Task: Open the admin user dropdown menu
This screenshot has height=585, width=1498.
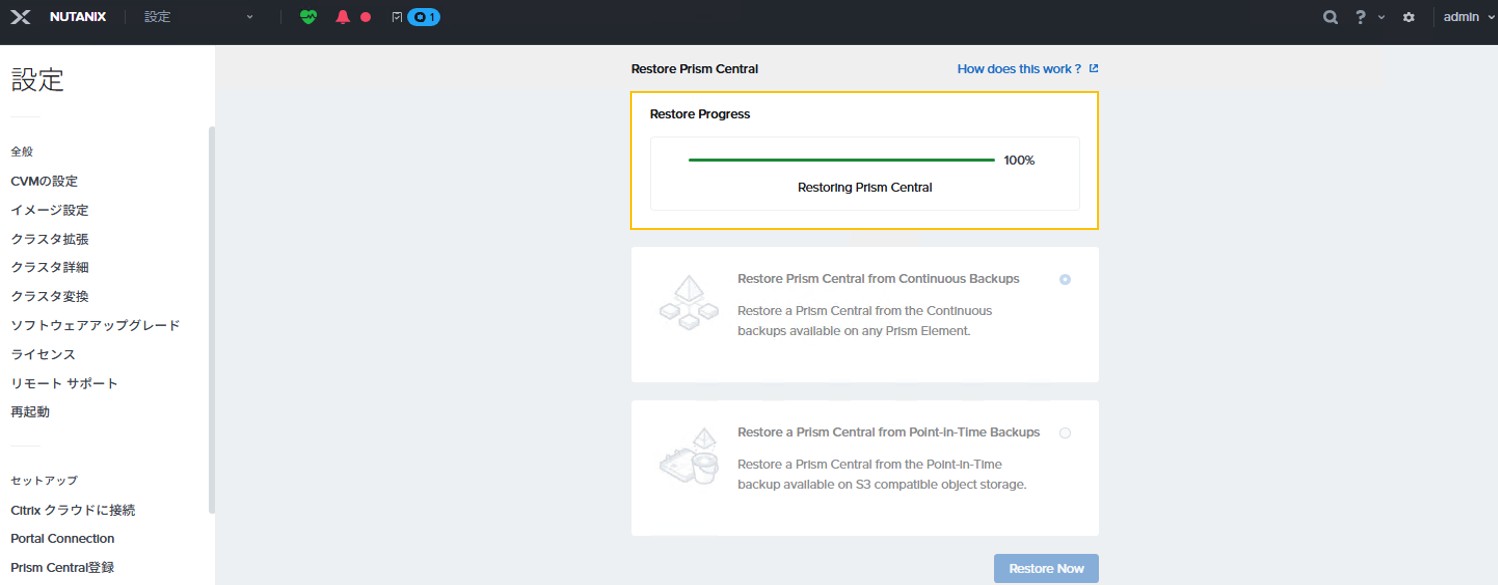Action: click(1467, 17)
